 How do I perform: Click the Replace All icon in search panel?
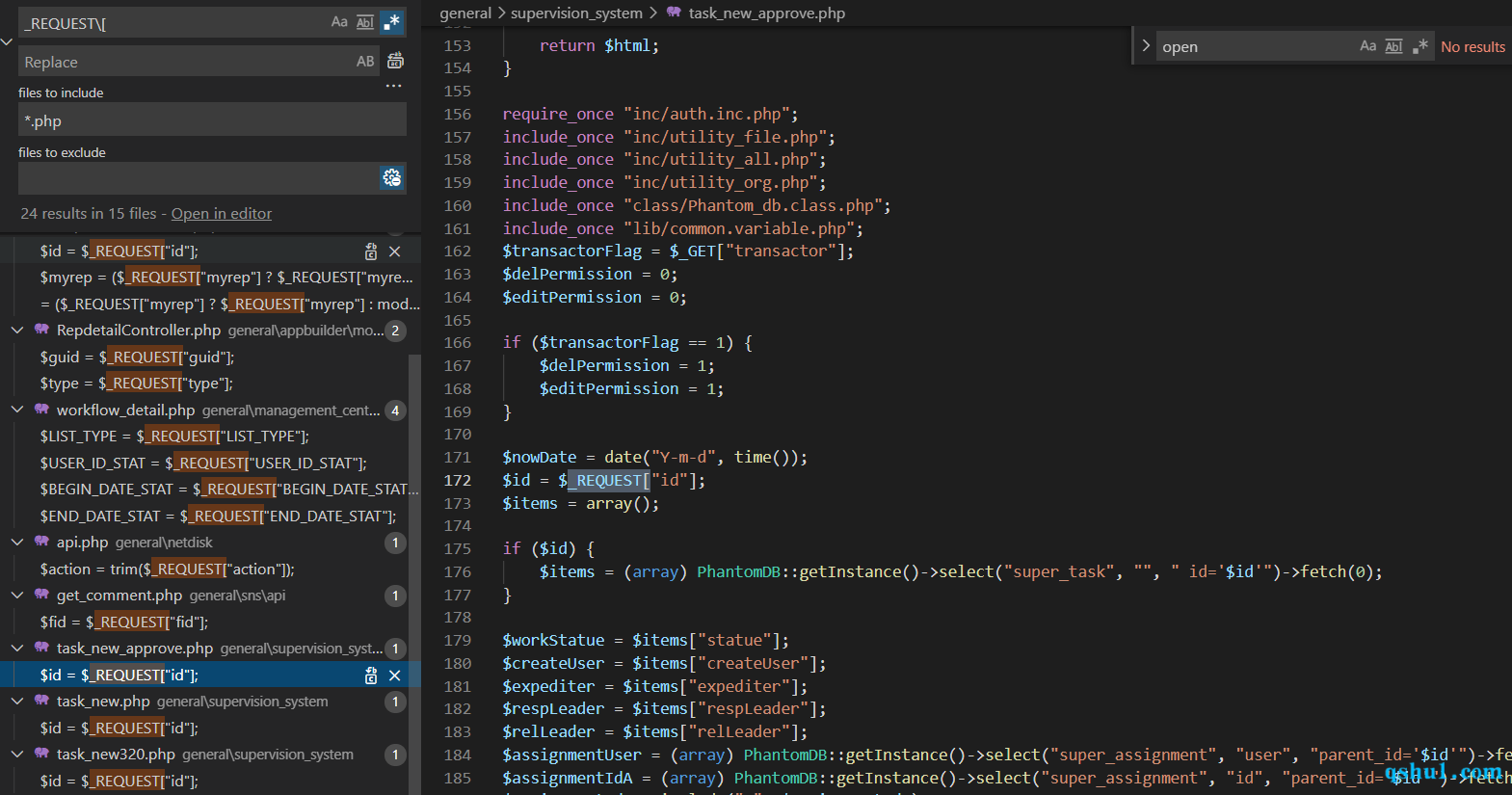(395, 61)
